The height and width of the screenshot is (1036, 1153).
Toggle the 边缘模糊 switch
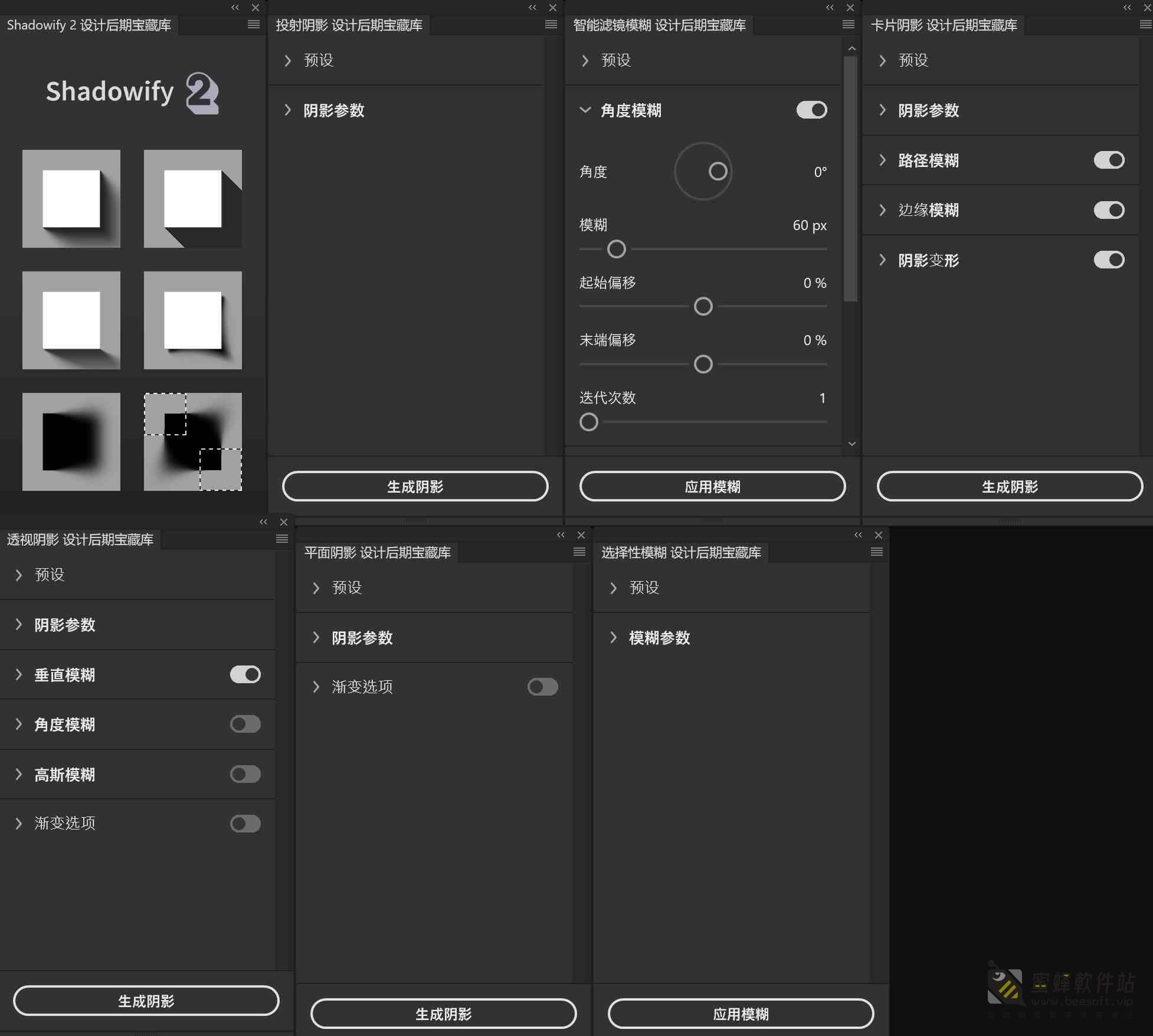pos(1109,210)
